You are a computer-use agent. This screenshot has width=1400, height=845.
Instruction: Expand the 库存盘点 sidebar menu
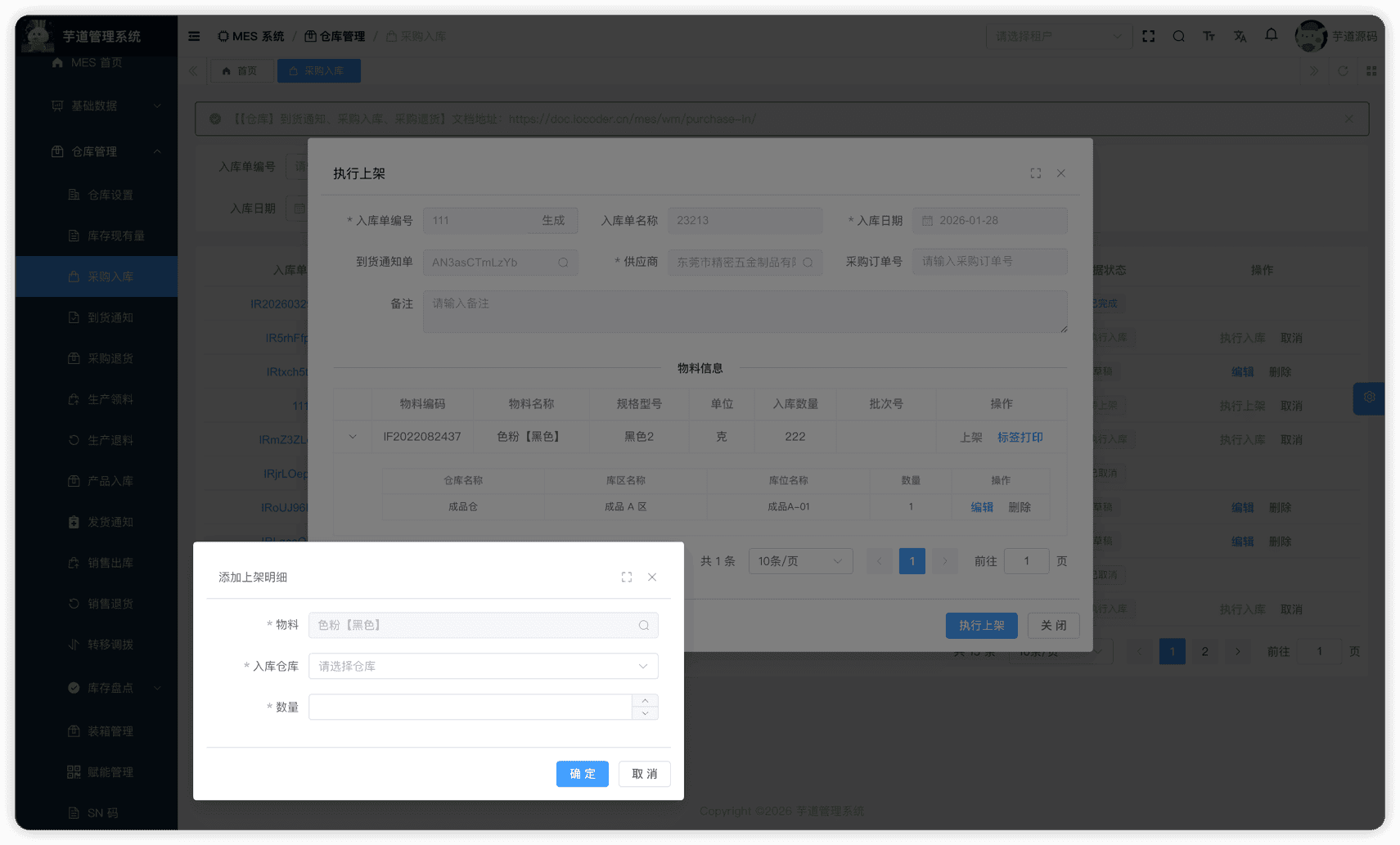coord(110,688)
